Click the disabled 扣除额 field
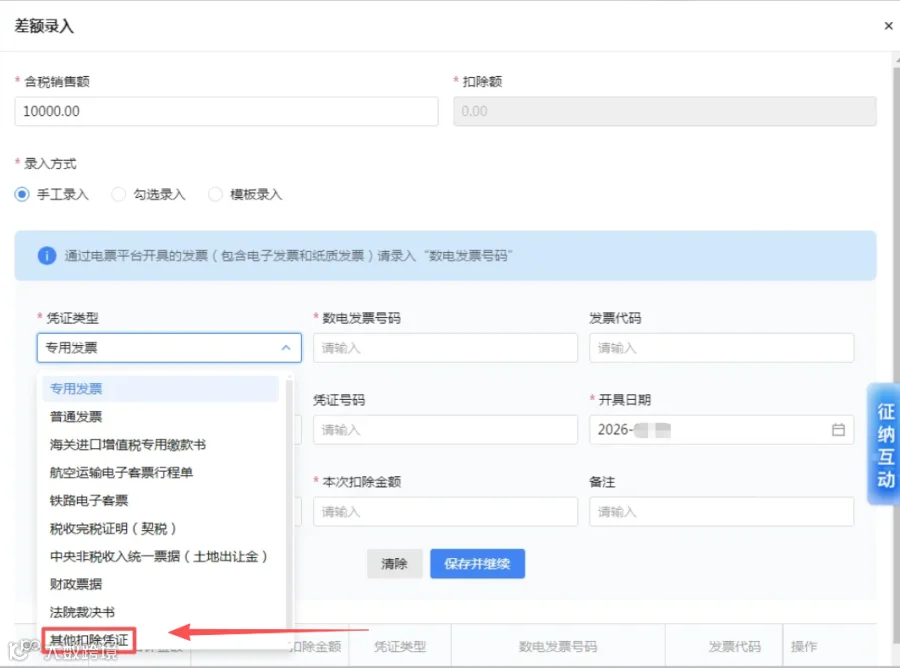The height and width of the screenshot is (668, 900). [x=665, y=111]
